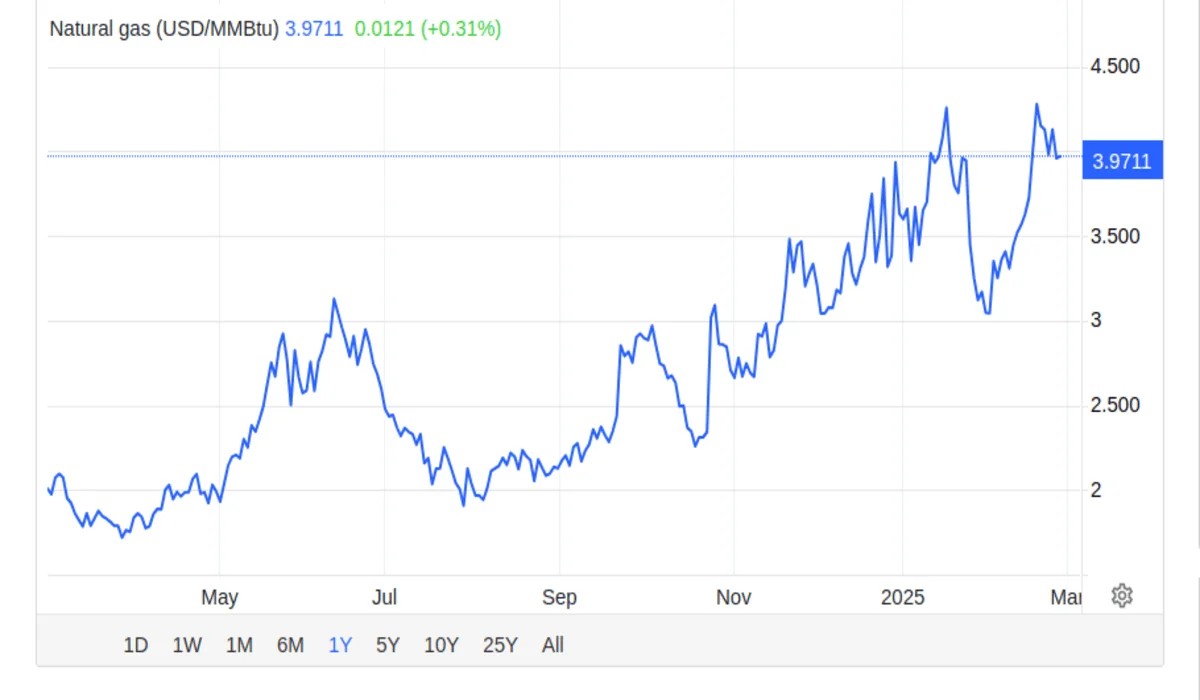Click the 2025 label on time axis
Viewport: 1200px width, 700px height.
click(x=902, y=598)
